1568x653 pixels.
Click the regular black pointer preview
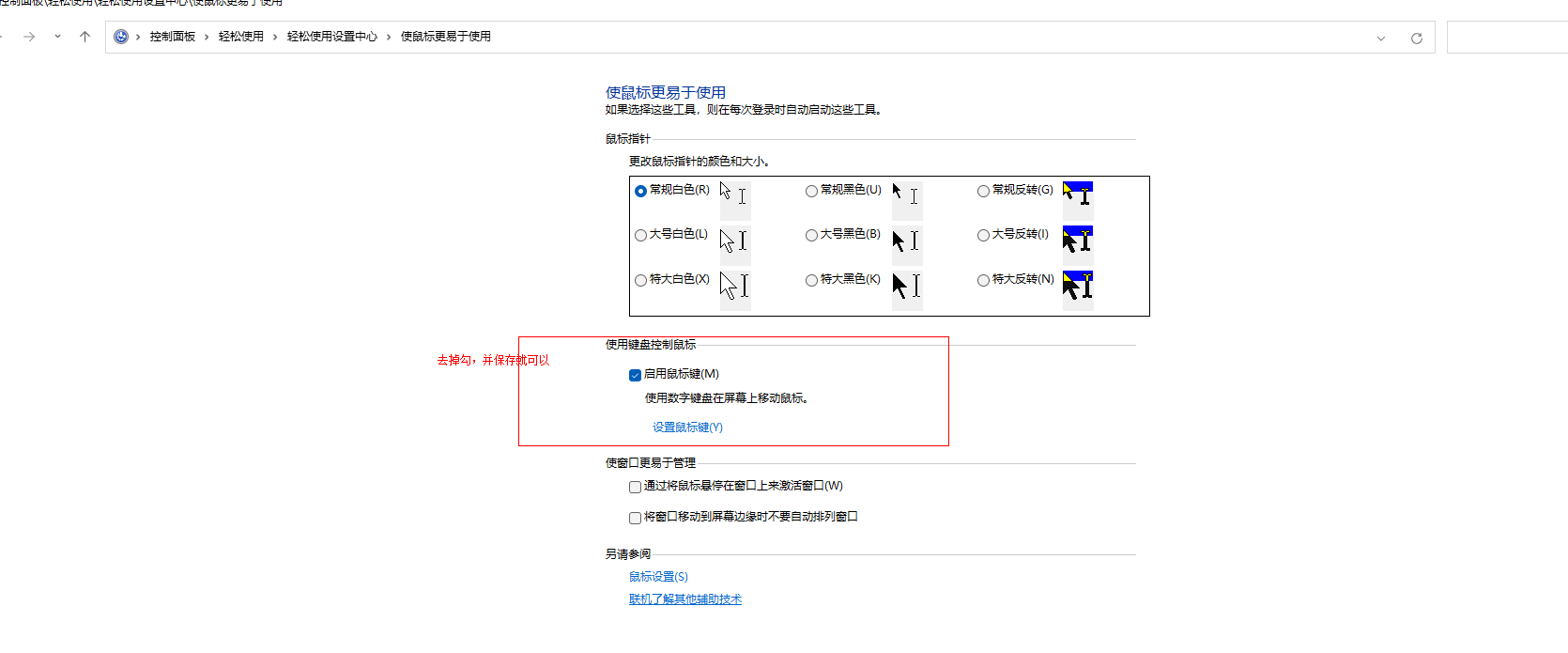907,200
